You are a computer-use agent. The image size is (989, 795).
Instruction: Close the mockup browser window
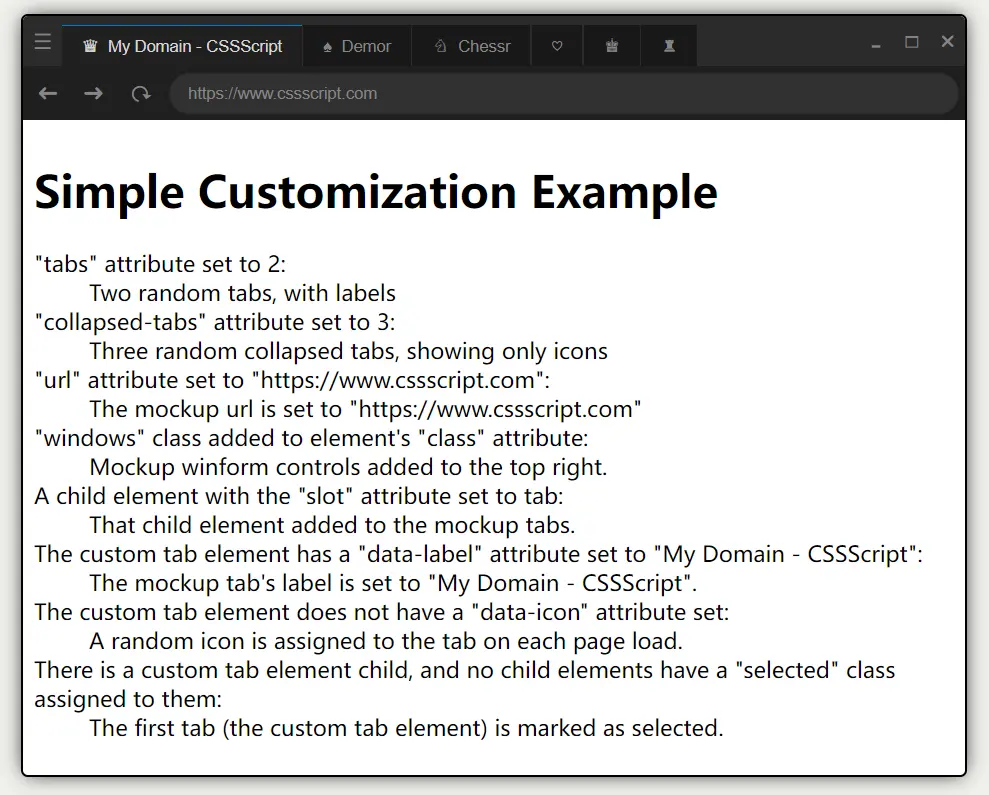tap(948, 41)
